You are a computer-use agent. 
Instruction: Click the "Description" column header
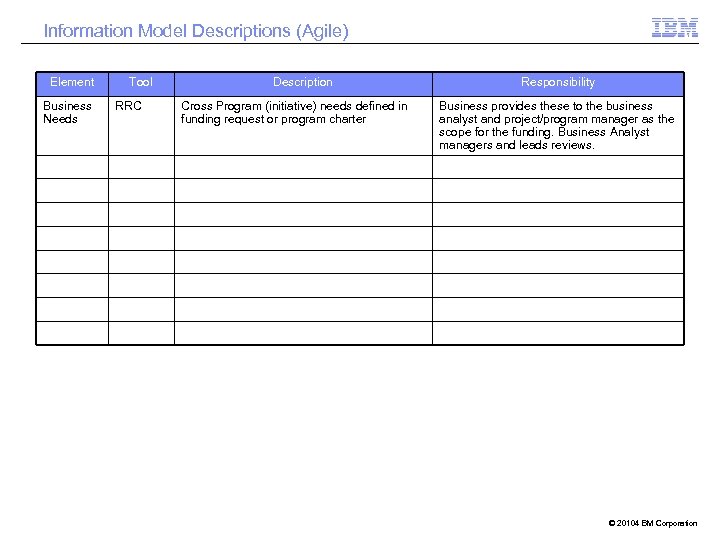pos(303,84)
